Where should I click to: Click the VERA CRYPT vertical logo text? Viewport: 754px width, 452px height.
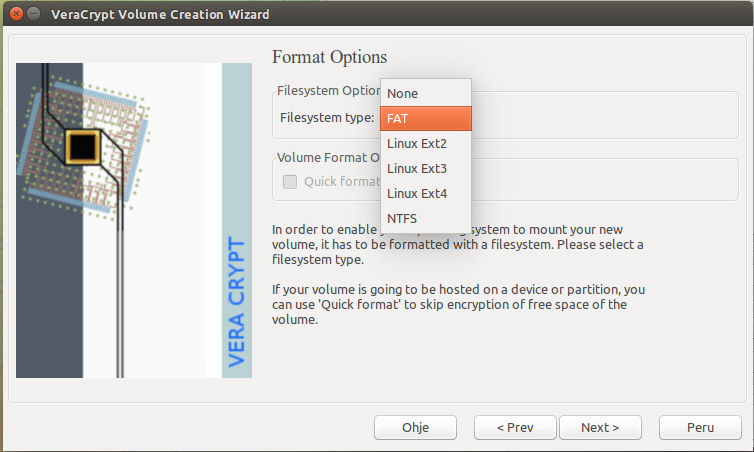237,302
